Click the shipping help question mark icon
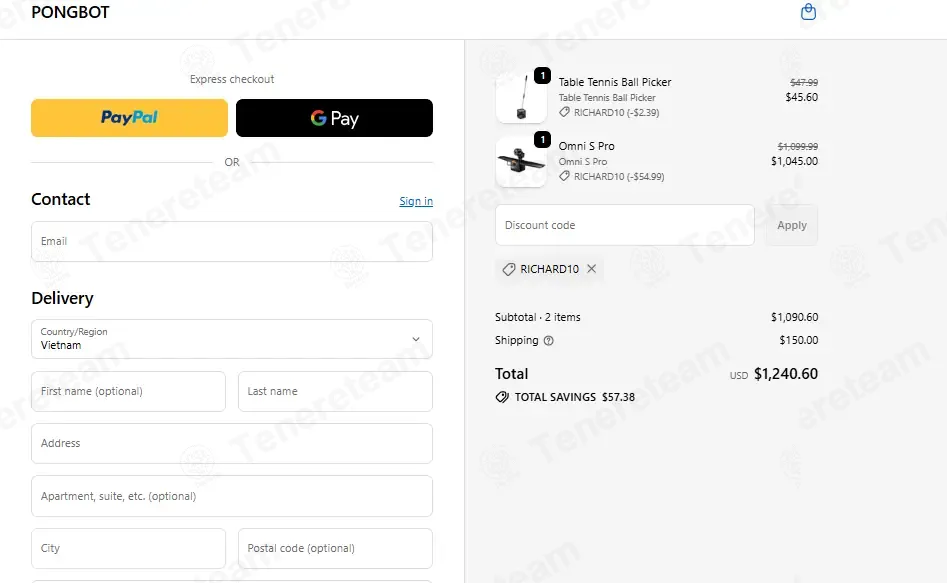 tap(548, 341)
